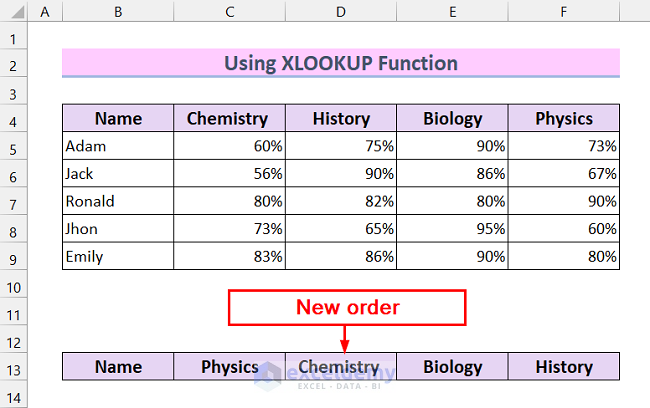650x408 pixels.
Task: Select Jhon's Biology score of 95%
Action: [452, 229]
